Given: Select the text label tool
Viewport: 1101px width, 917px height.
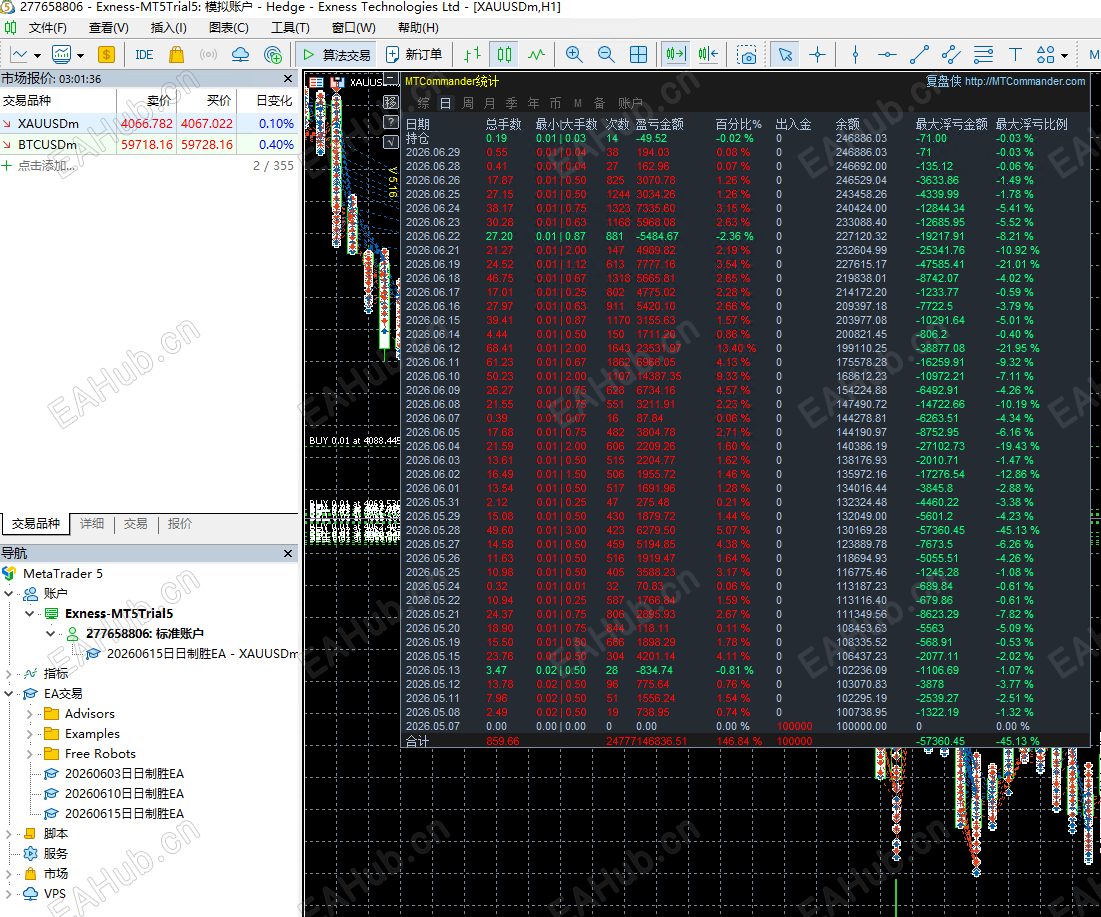Looking at the screenshot, I should point(1015,55).
